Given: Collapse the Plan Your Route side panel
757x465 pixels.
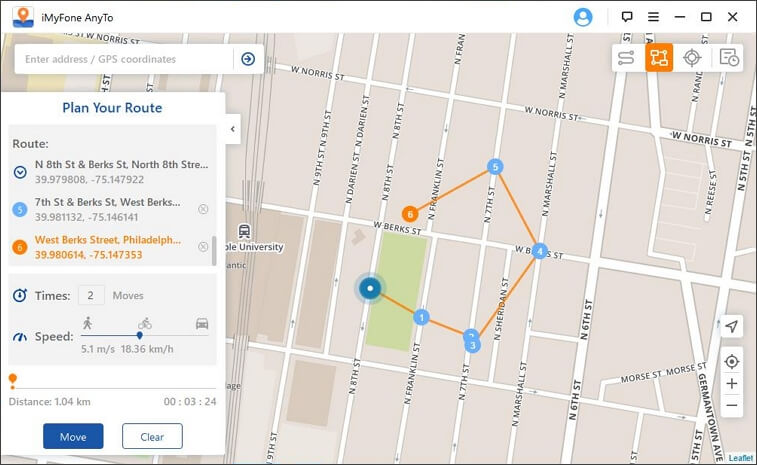Looking at the screenshot, I should 233,129.
